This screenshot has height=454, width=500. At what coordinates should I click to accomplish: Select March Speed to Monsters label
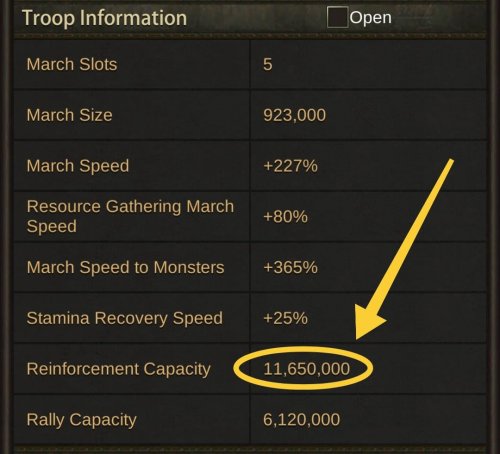coord(125,267)
